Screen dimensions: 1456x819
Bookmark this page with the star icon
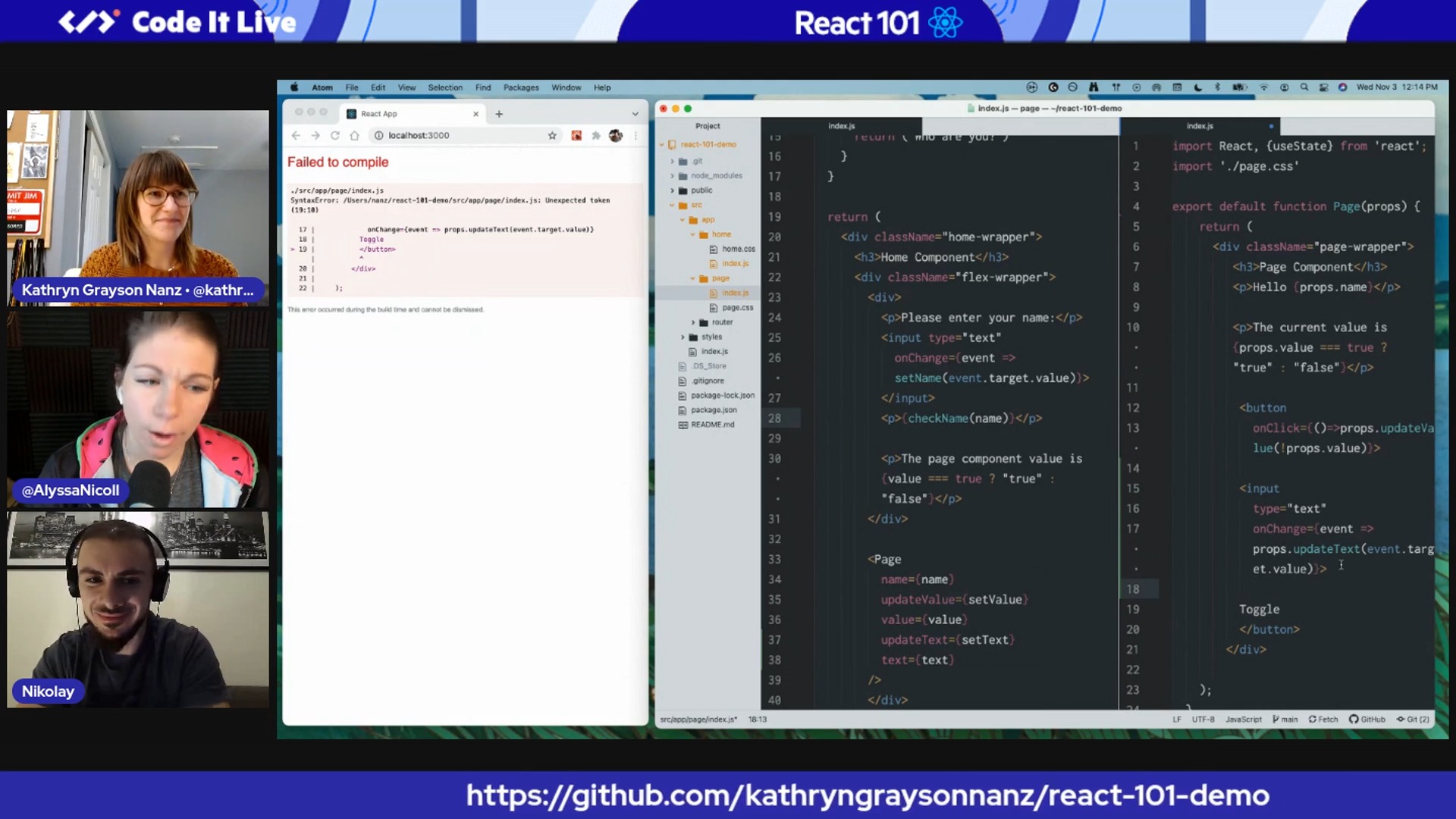tap(552, 135)
